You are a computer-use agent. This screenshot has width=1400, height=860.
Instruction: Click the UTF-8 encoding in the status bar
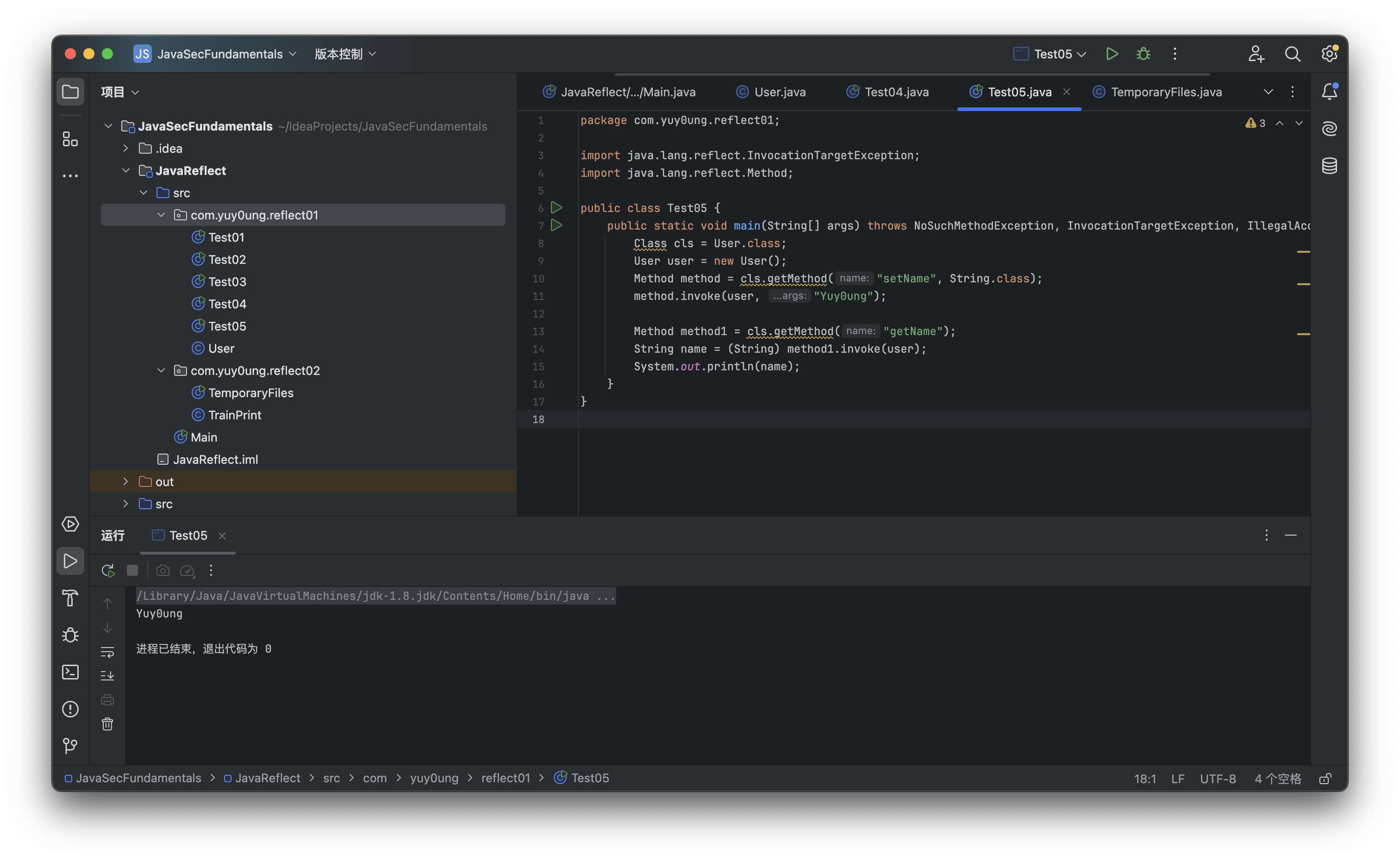1218,779
